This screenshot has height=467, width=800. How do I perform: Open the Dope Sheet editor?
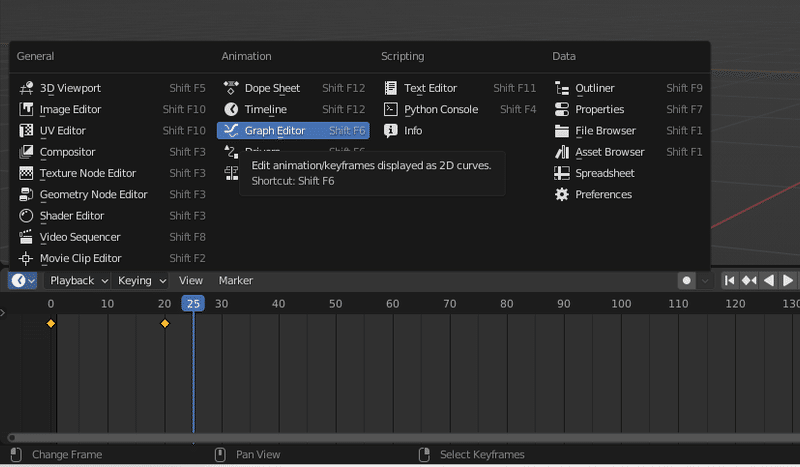coord(293,88)
